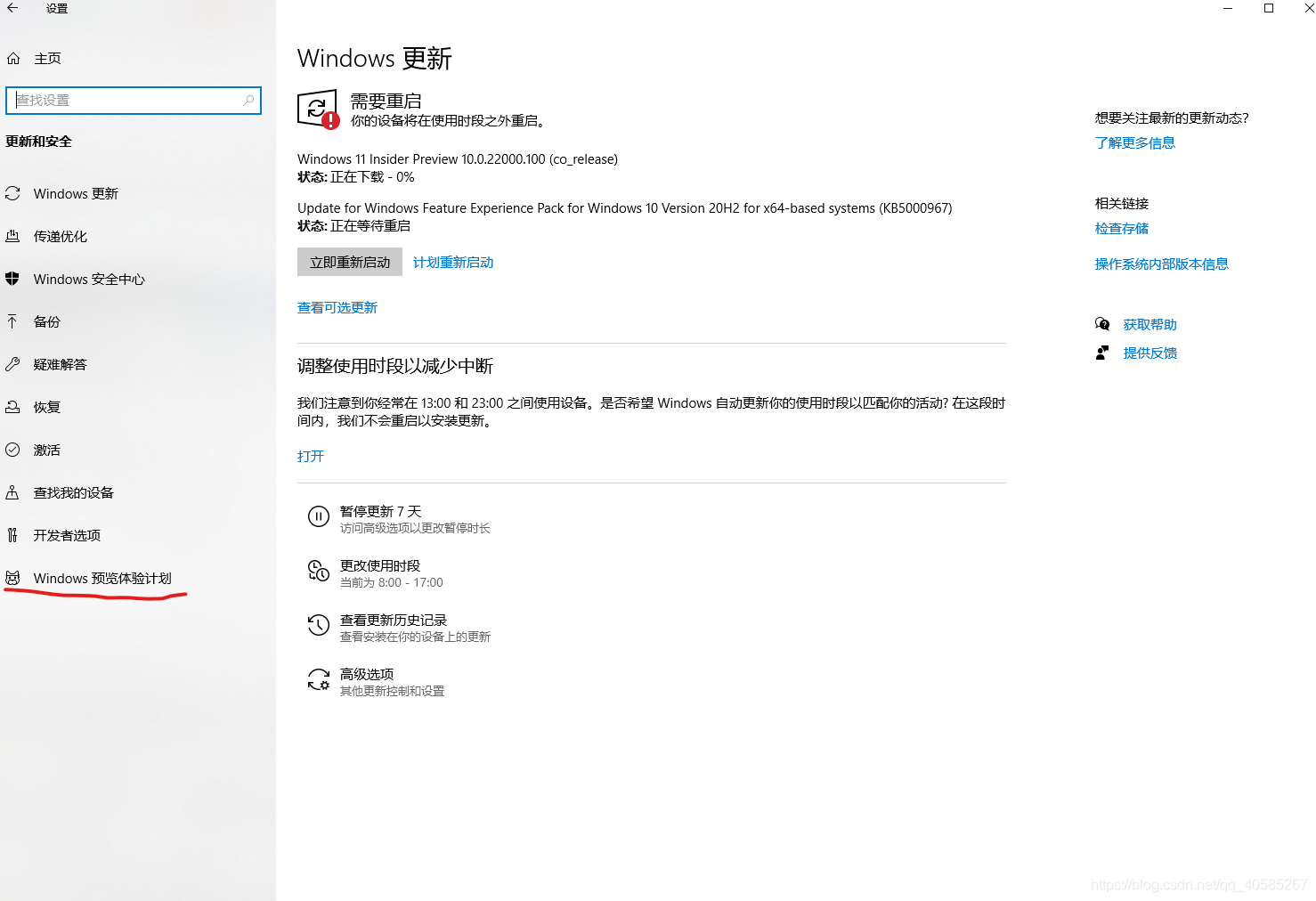This screenshot has width=1316, height=901.
Task: Click the 恢复 recovery icon
Action: pos(12,407)
